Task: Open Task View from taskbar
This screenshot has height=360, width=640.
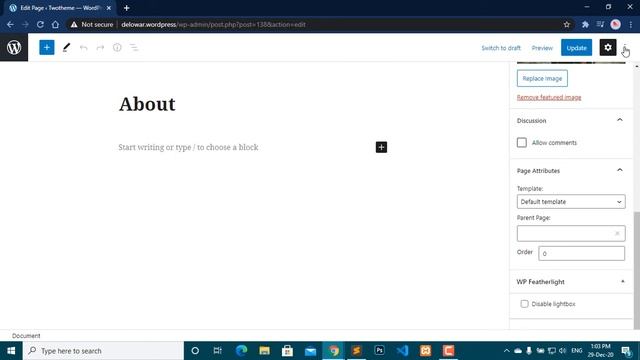Action: pos(218,351)
